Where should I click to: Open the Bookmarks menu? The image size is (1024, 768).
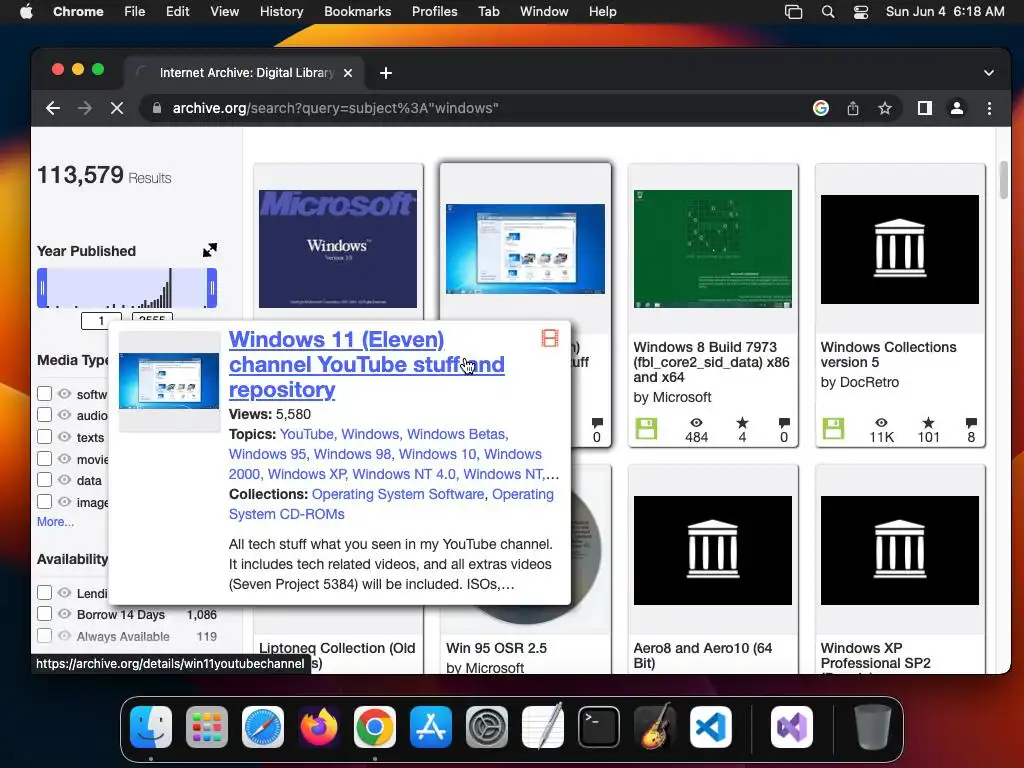(357, 12)
